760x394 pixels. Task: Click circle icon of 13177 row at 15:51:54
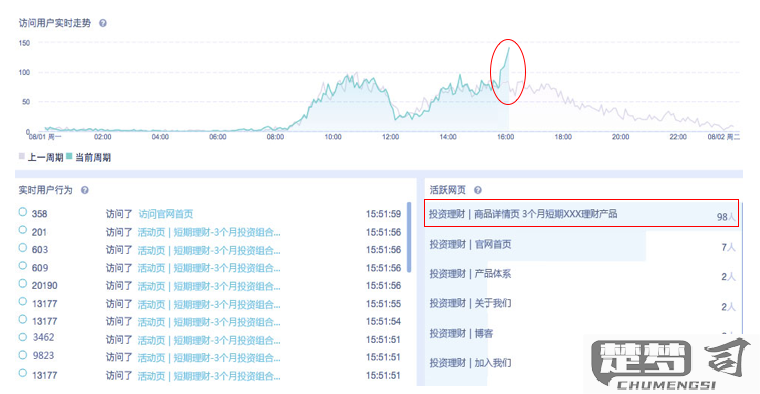22,319
